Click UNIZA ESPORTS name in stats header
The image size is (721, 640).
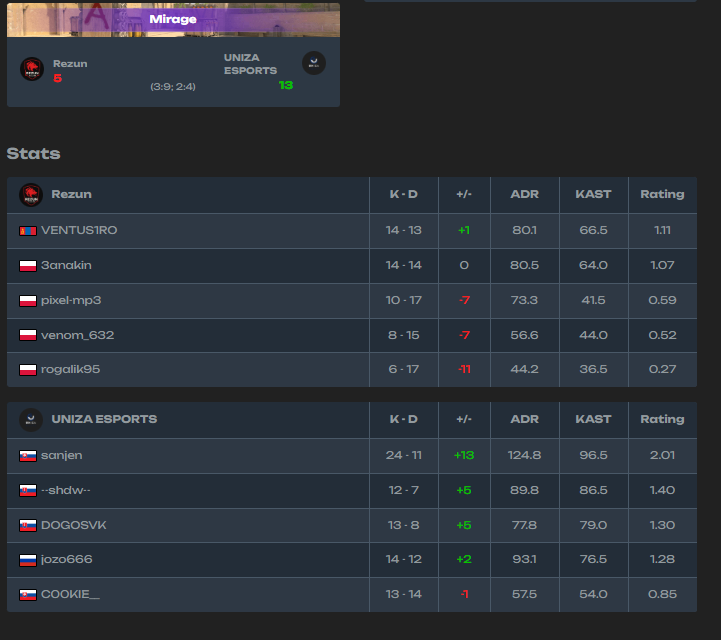click(104, 419)
